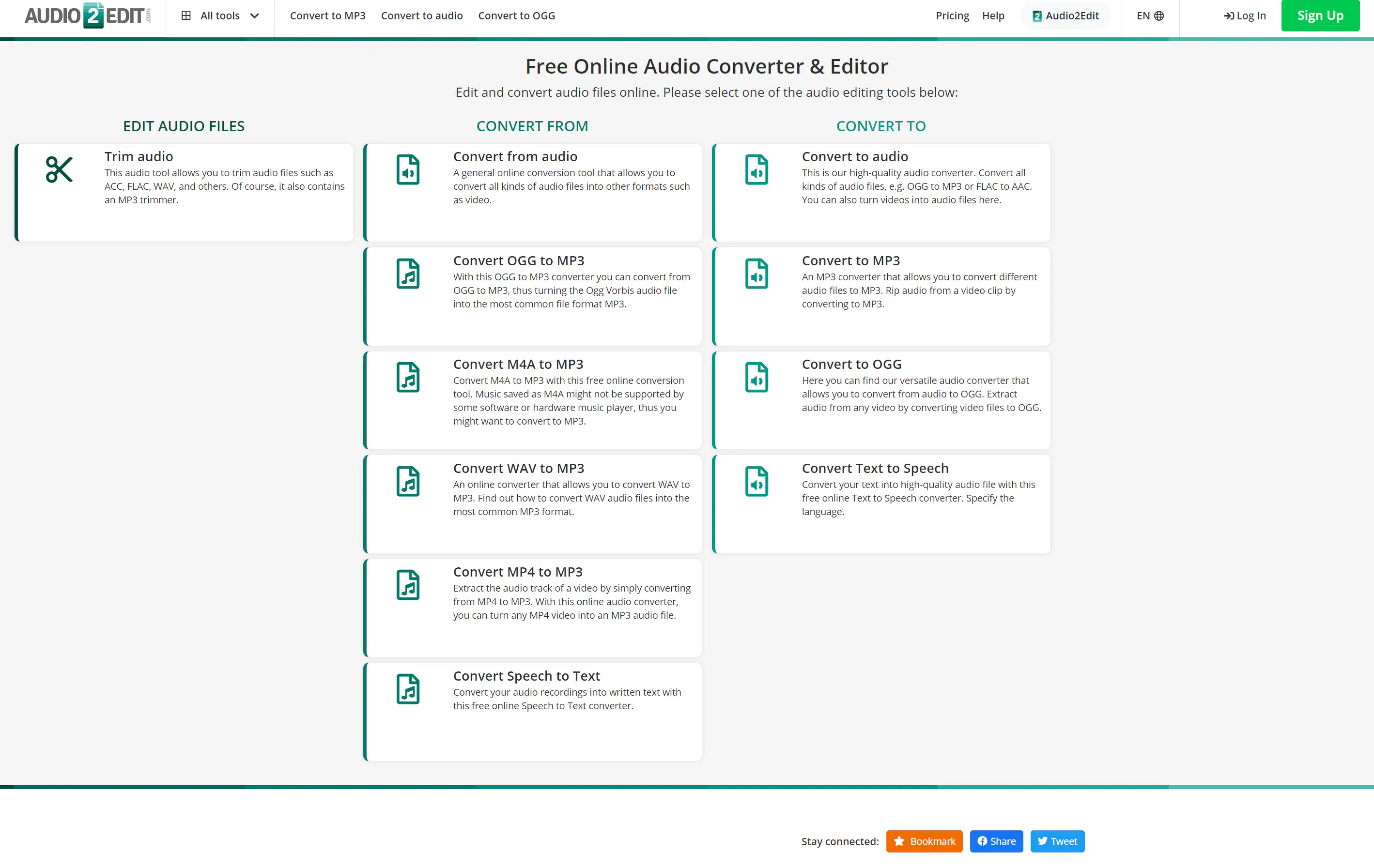Click the Help menu item
This screenshot has width=1374, height=868.
coord(994,15)
